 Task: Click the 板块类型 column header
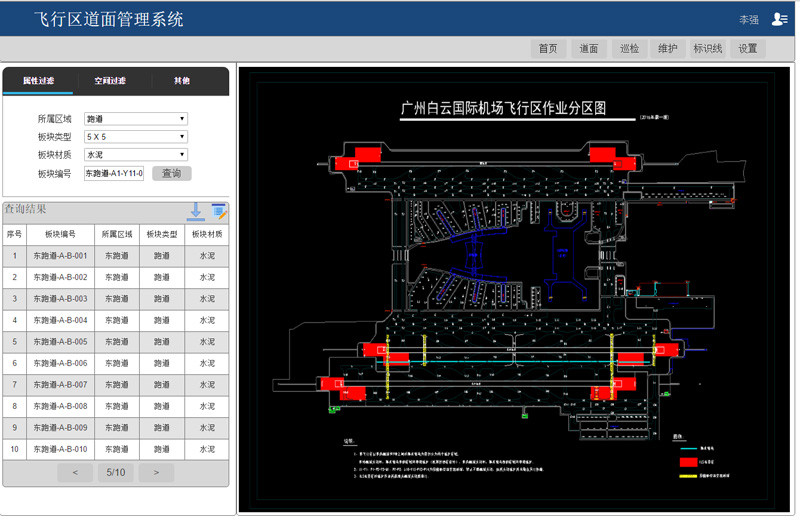click(x=162, y=234)
